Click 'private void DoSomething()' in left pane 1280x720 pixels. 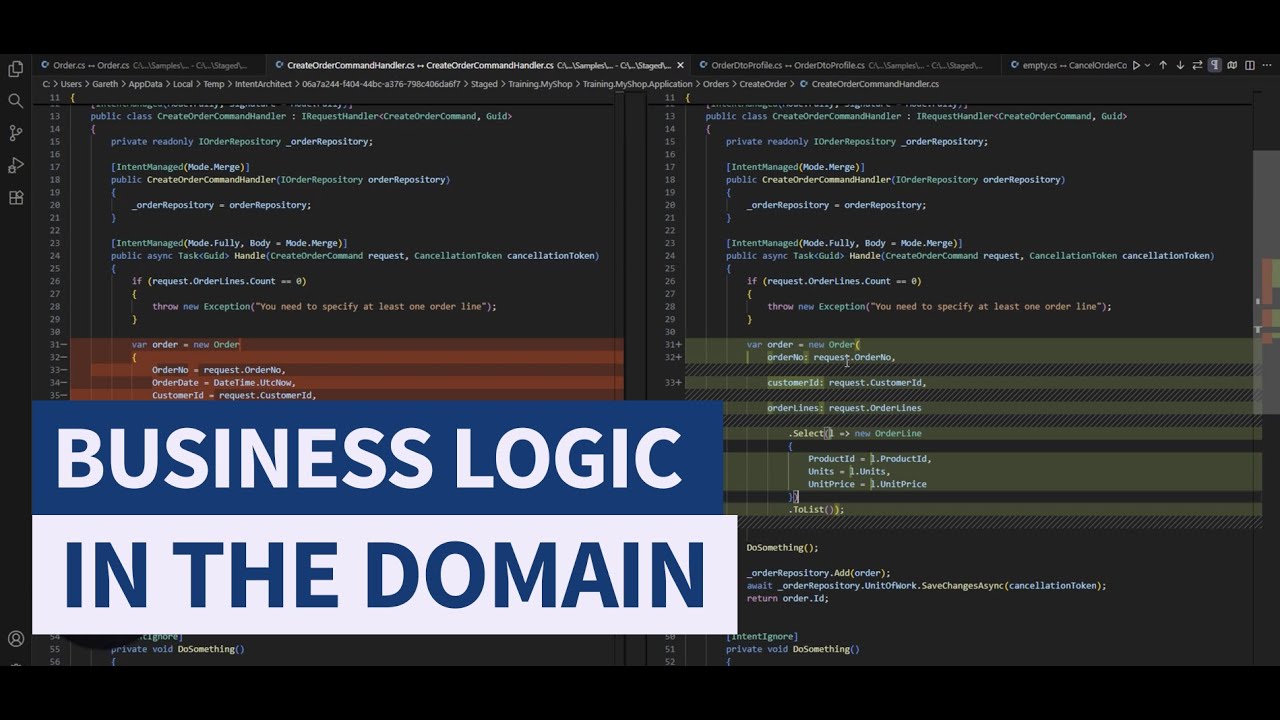click(x=178, y=649)
